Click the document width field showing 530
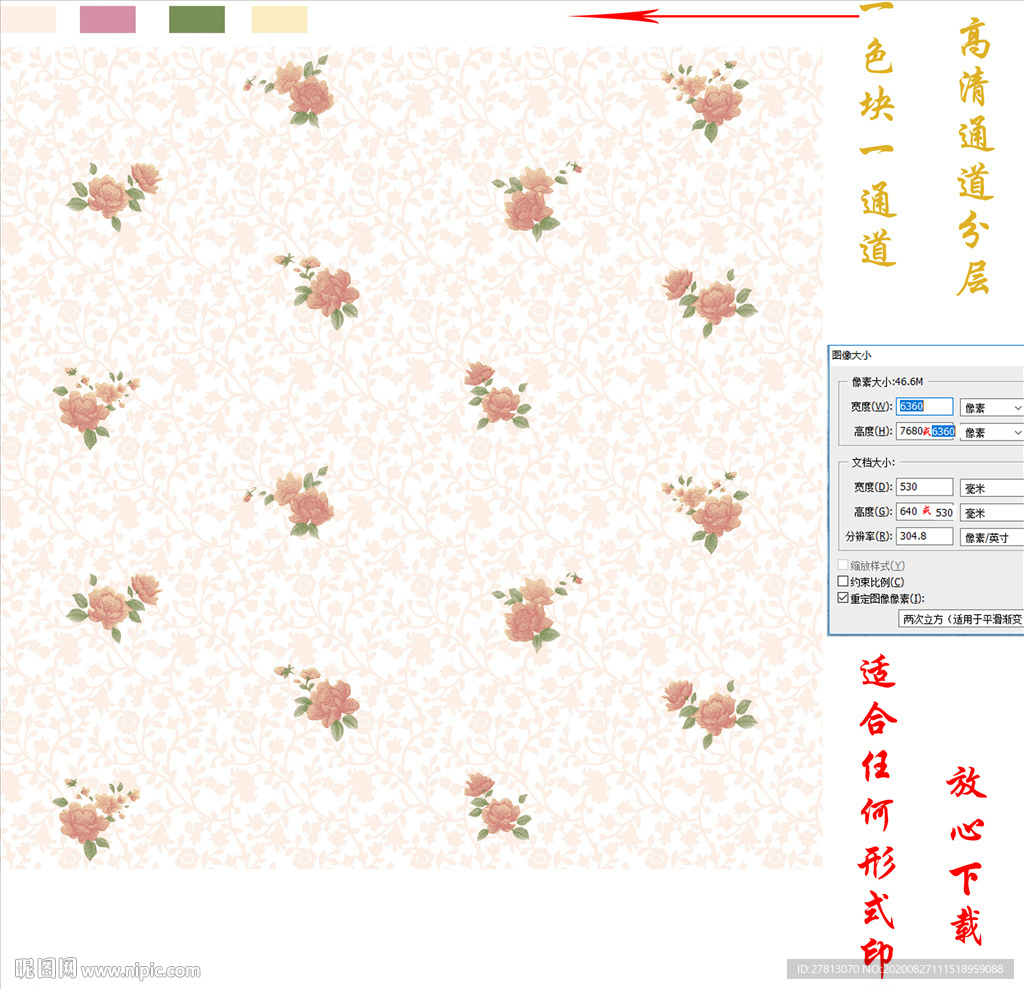Screen dimensions: 1024x989 [x=924, y=487]
